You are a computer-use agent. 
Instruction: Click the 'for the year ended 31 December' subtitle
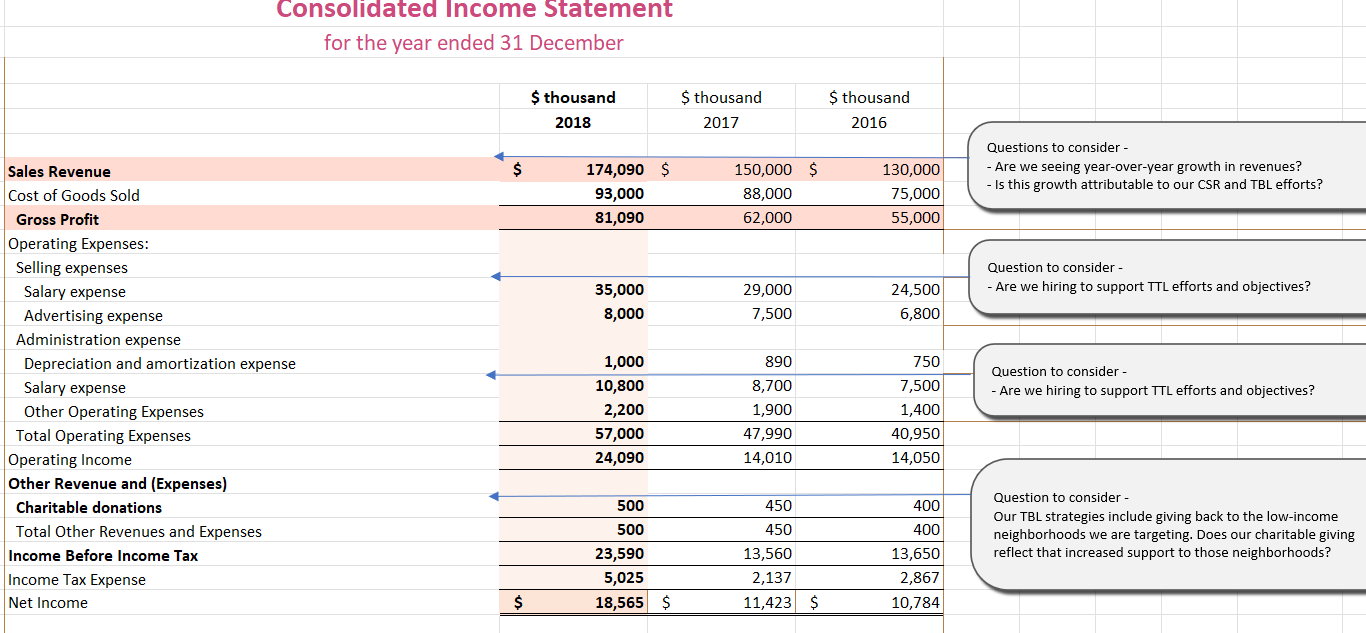pyautogui.click(x=474, y=43)
